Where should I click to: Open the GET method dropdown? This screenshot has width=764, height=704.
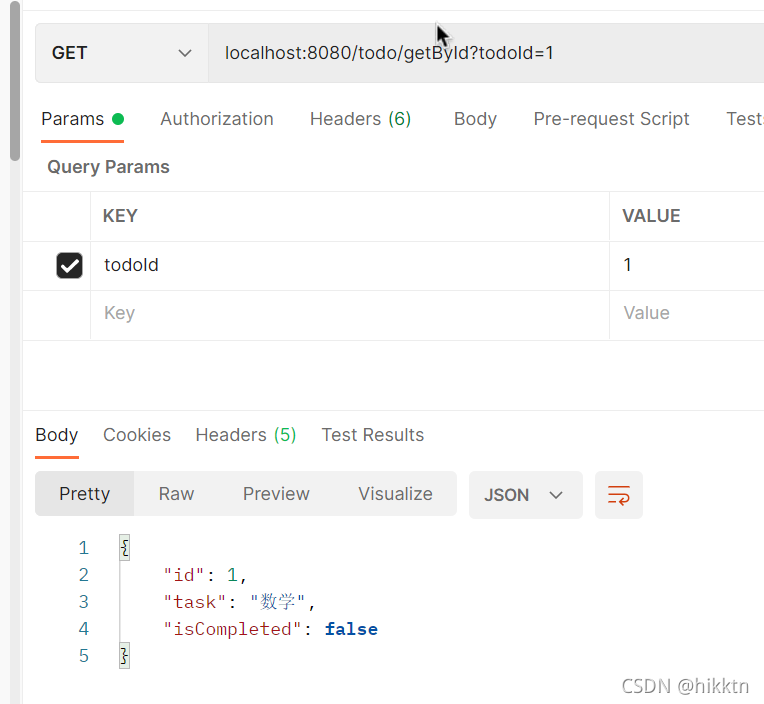pos(122,53)
